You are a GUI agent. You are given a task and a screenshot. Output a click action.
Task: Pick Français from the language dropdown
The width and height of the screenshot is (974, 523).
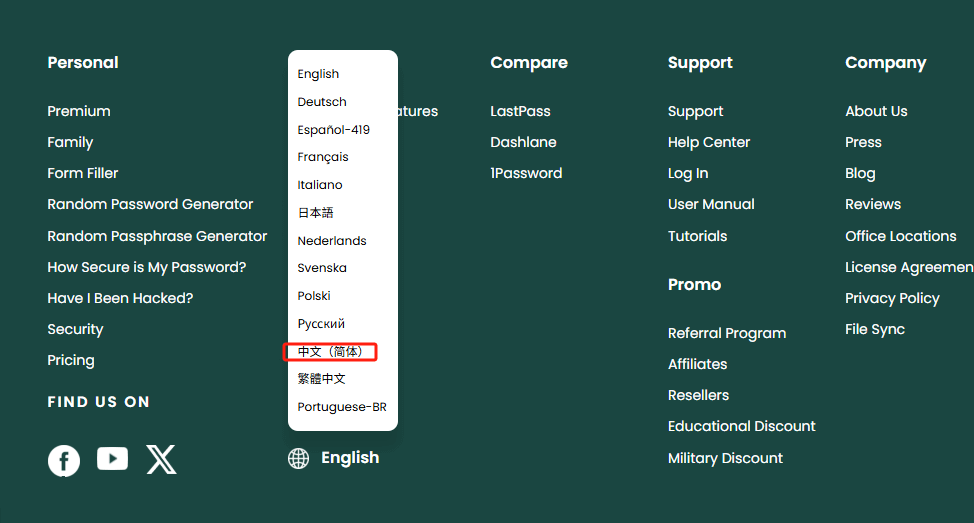click(323, 157)
